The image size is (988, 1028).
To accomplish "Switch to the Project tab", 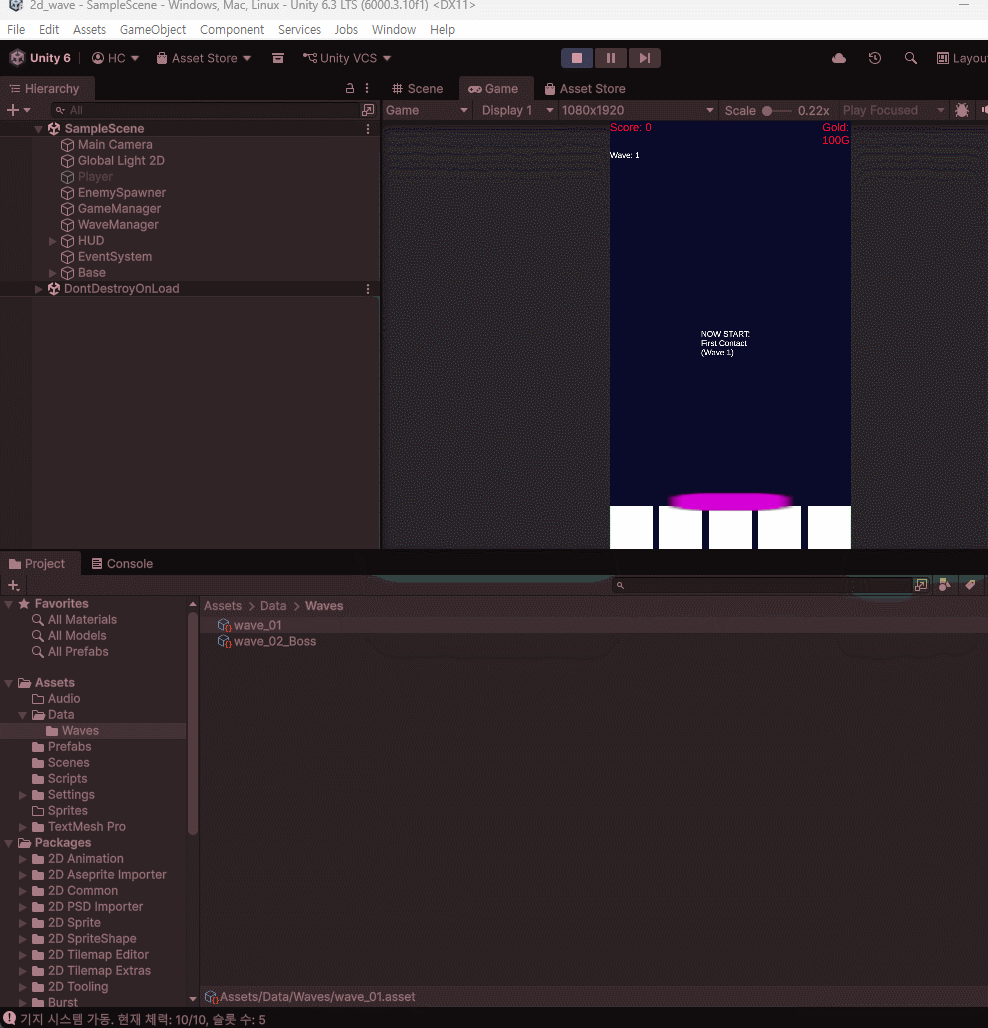I will [37, 564].
